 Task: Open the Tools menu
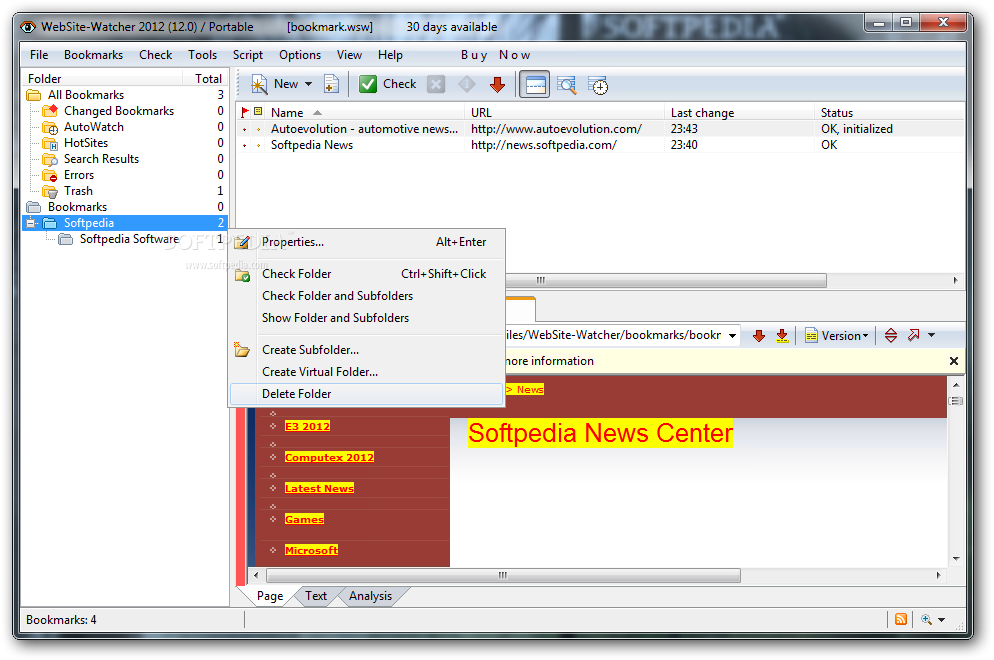tap(202, 55)
